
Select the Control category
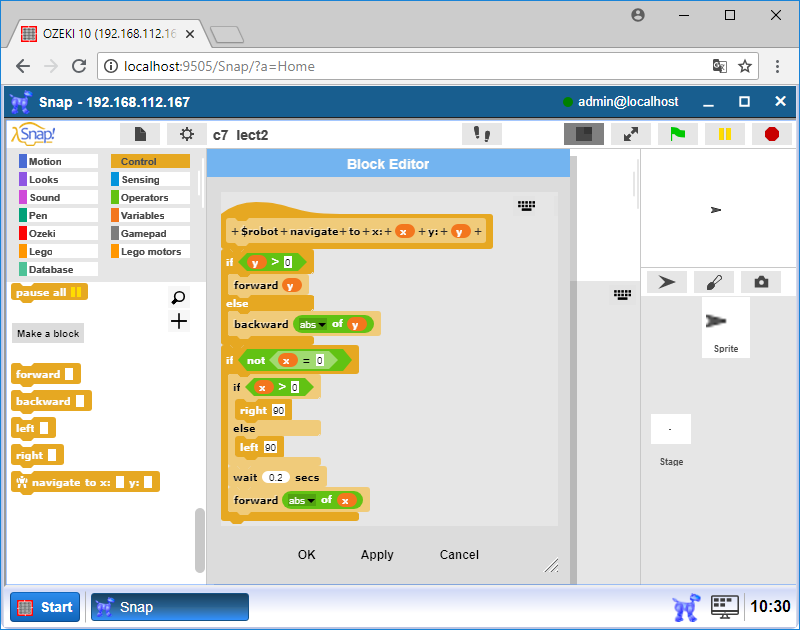(x=151, y=161)
